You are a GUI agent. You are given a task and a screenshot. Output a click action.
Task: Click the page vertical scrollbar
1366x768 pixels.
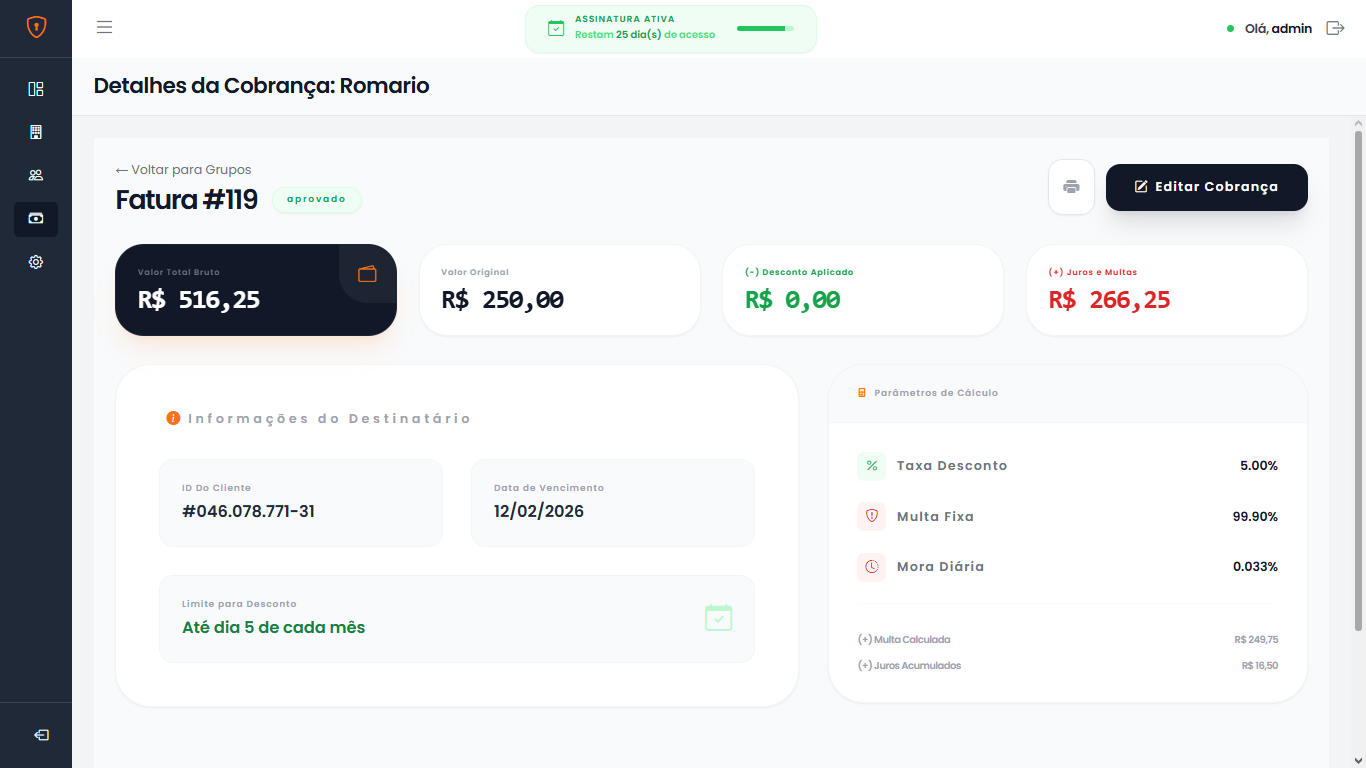click(x=1358, y=380)
